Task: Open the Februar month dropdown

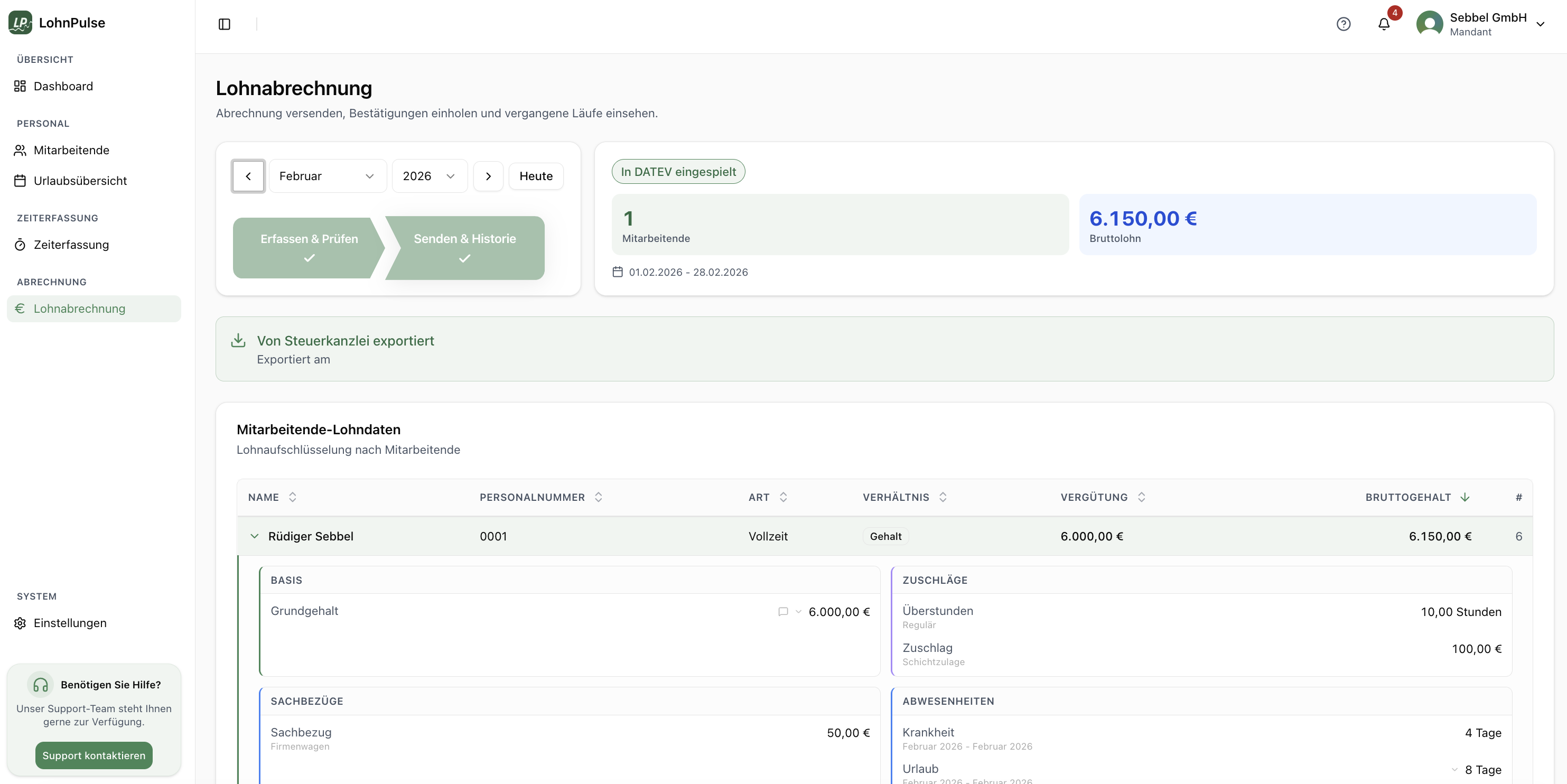Action: tap(327, 176)
